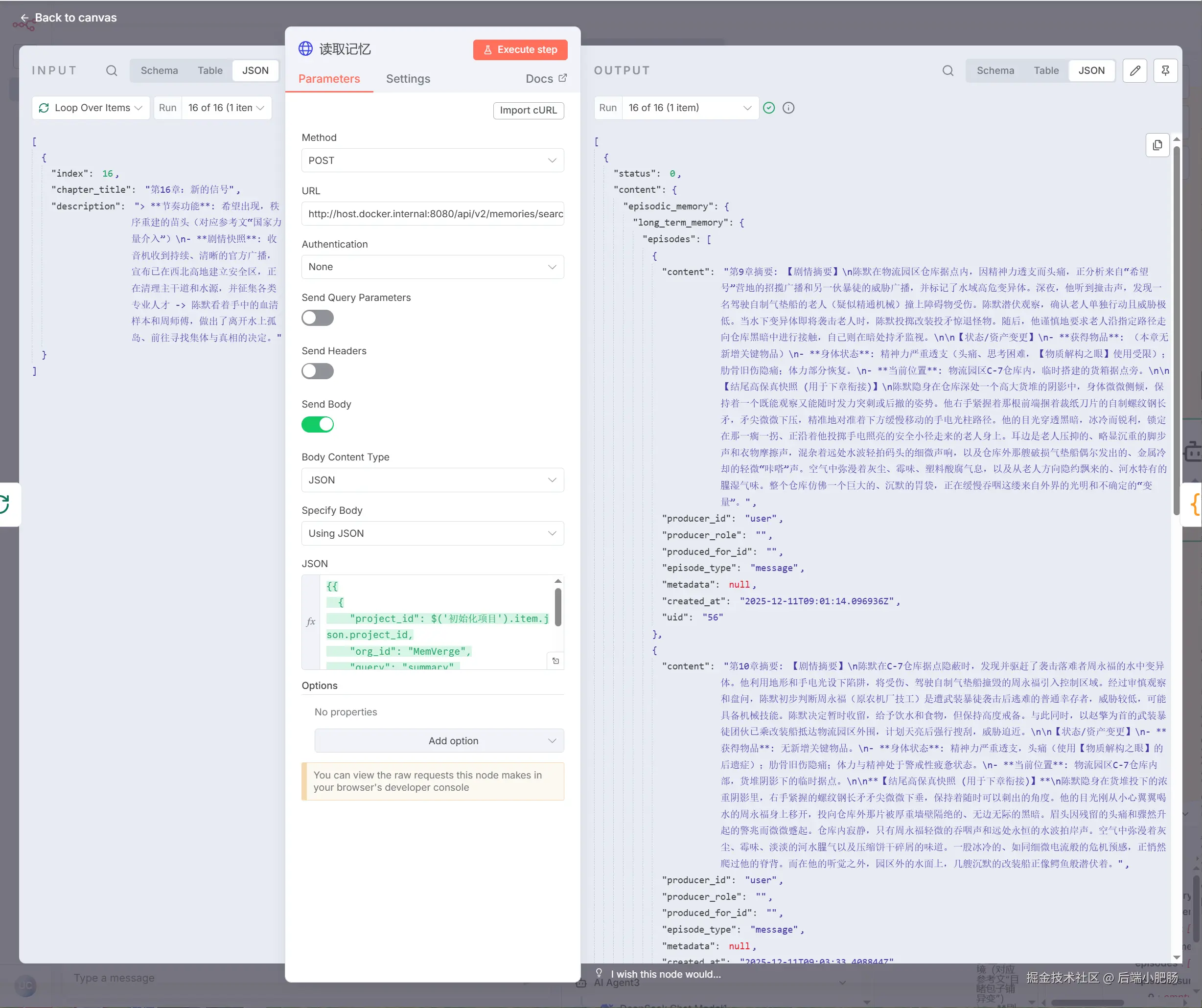Enable Send Query Parameters toggle
Image resolution: width=1202 pixels, height=1008 pixels.
(318, 318)
